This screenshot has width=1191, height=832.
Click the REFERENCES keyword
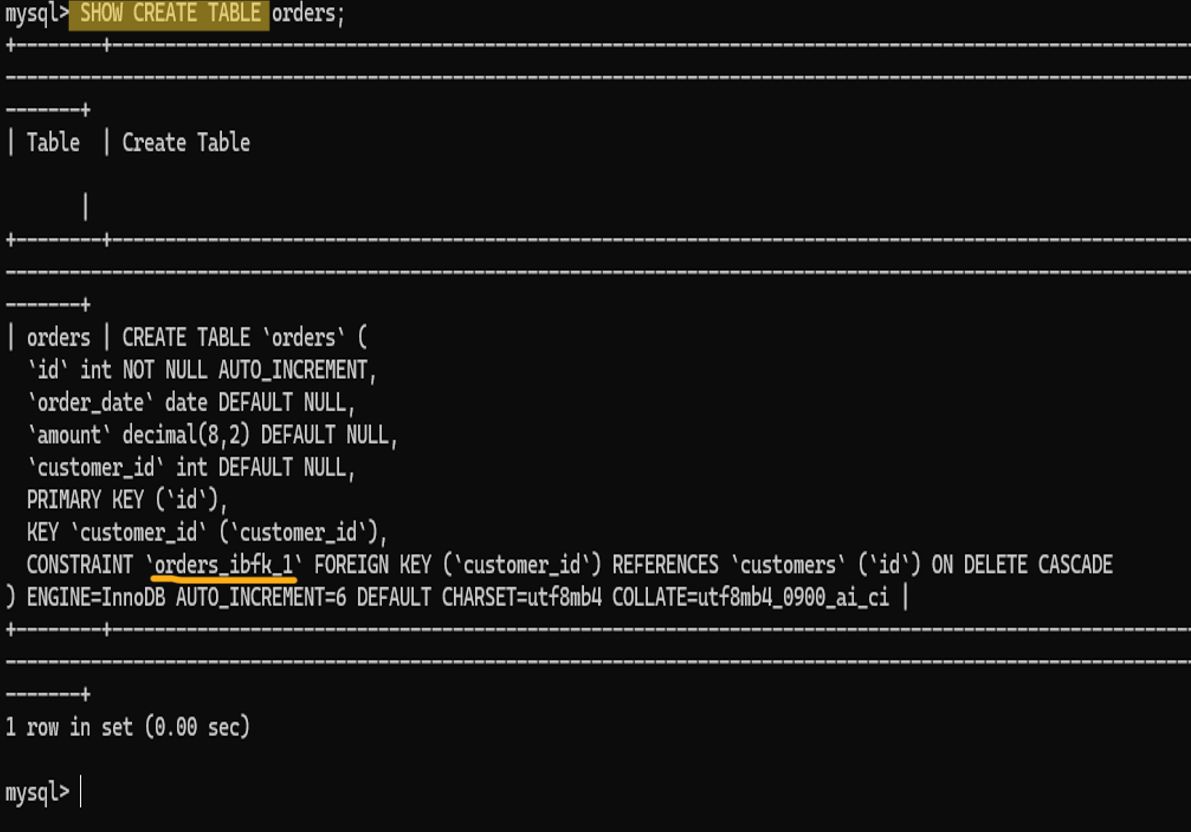pyautogui.click(x=665, y=565)
